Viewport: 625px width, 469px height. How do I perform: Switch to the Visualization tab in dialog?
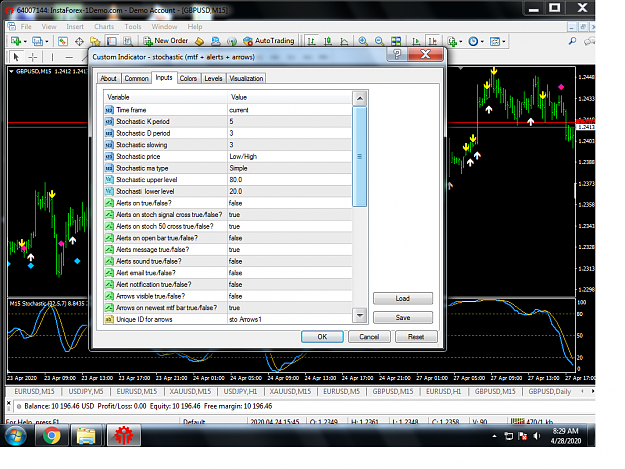tap(246, 78)
